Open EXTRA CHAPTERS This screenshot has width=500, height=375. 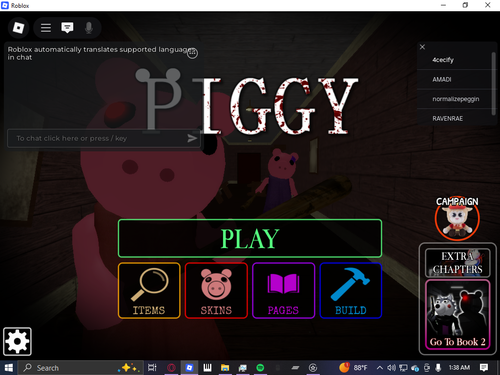click(457, 263)
